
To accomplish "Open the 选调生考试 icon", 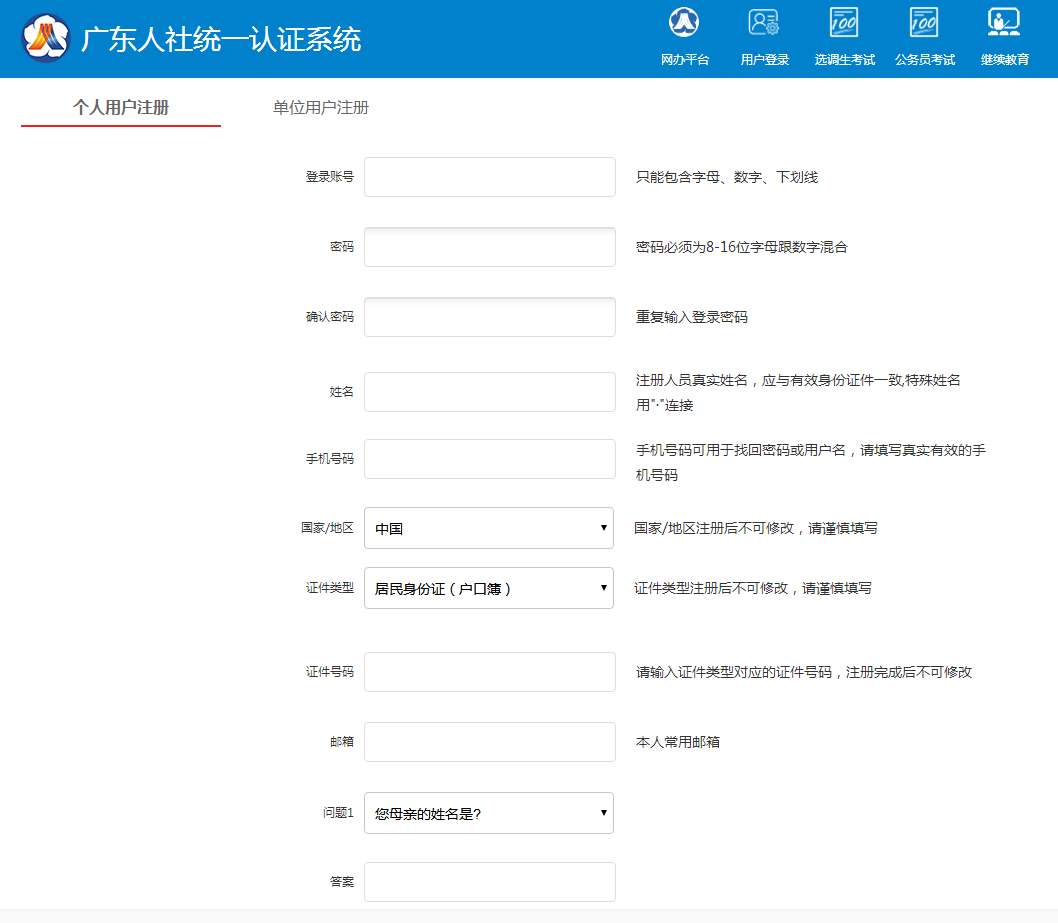I will [844, 22].
